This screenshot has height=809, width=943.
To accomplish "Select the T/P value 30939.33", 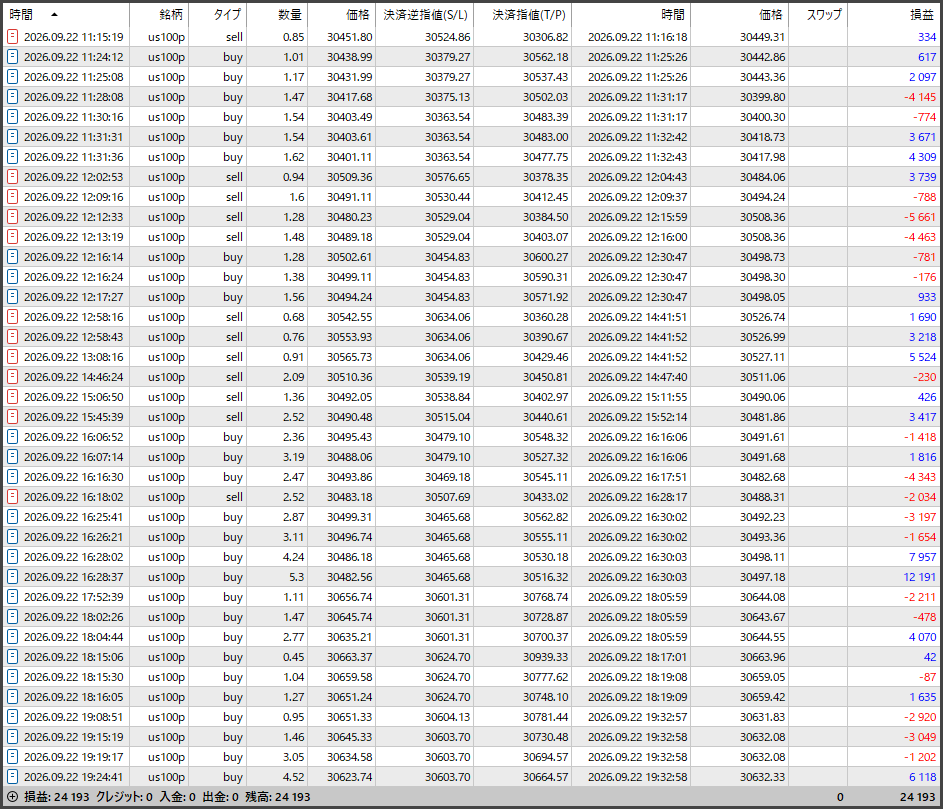I will (x=545, y=657).
